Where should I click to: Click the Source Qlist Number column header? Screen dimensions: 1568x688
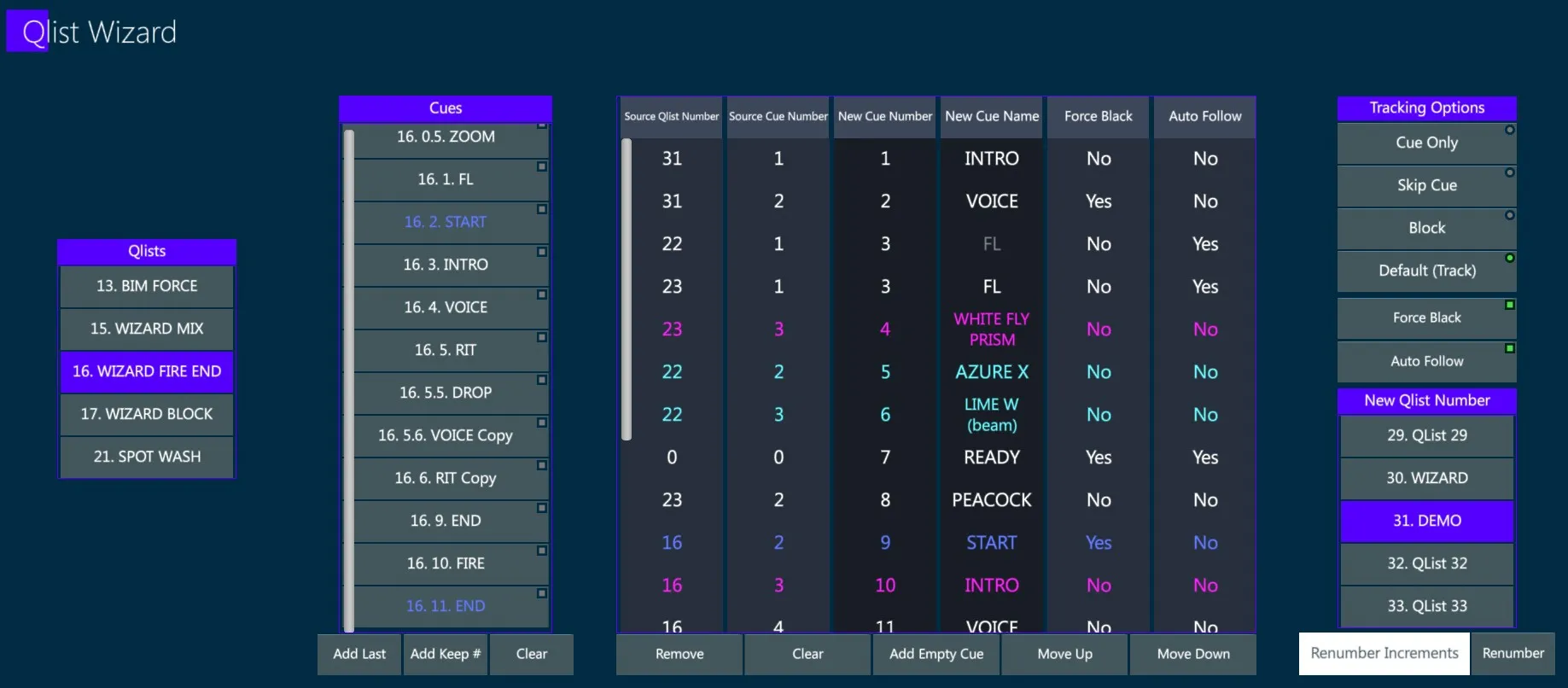coord(671,117)
